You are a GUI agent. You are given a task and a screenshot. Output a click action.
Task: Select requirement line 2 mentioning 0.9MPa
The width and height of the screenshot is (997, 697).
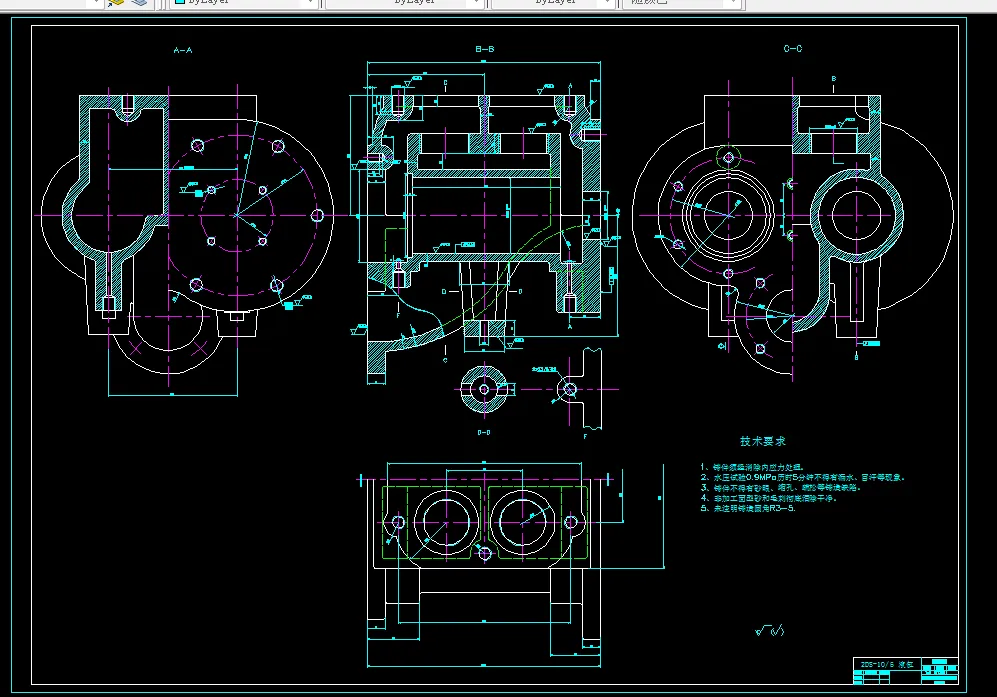[802, 477]
